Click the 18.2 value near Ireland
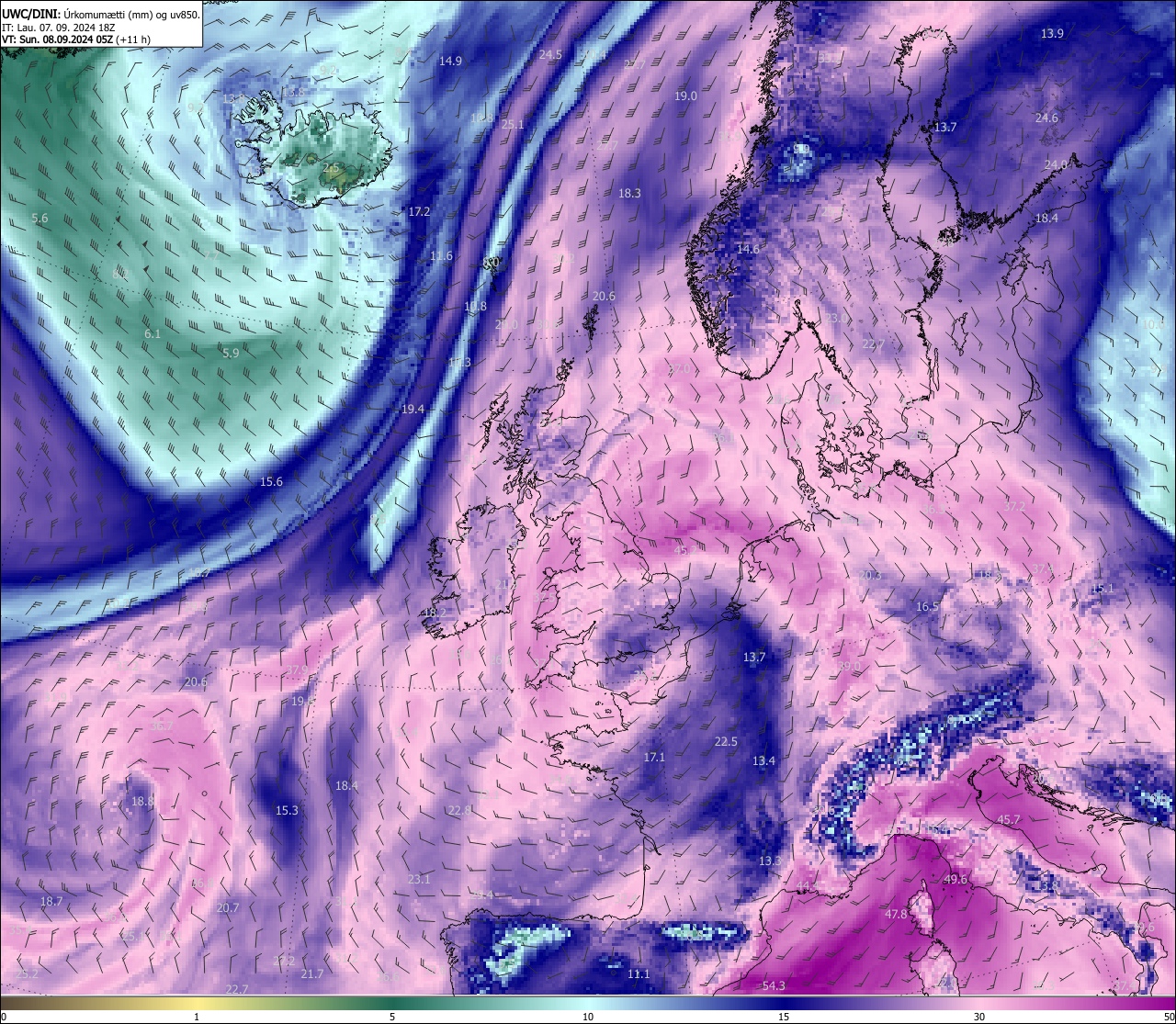Image resolution: width=1176 pixels, height=1024 pixels. coord(435,613)
